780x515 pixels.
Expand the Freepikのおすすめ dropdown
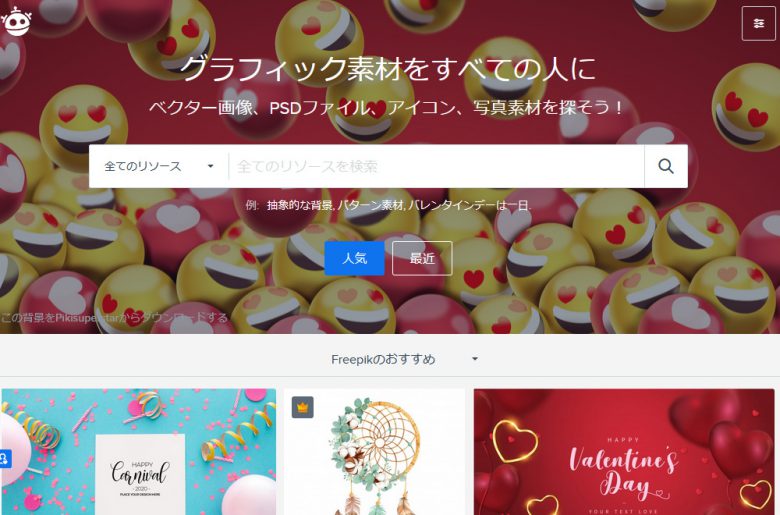pyautogui.click(x=404, y=359)
